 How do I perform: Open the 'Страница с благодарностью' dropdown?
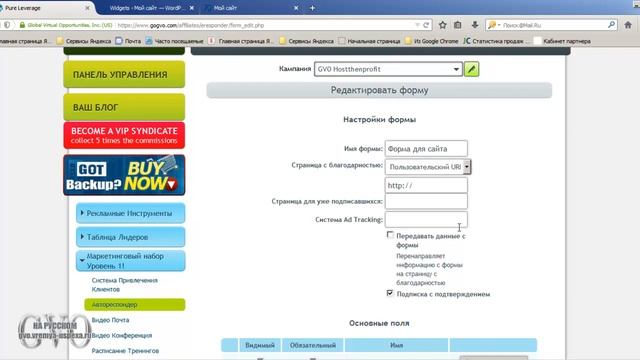(428, 167)
